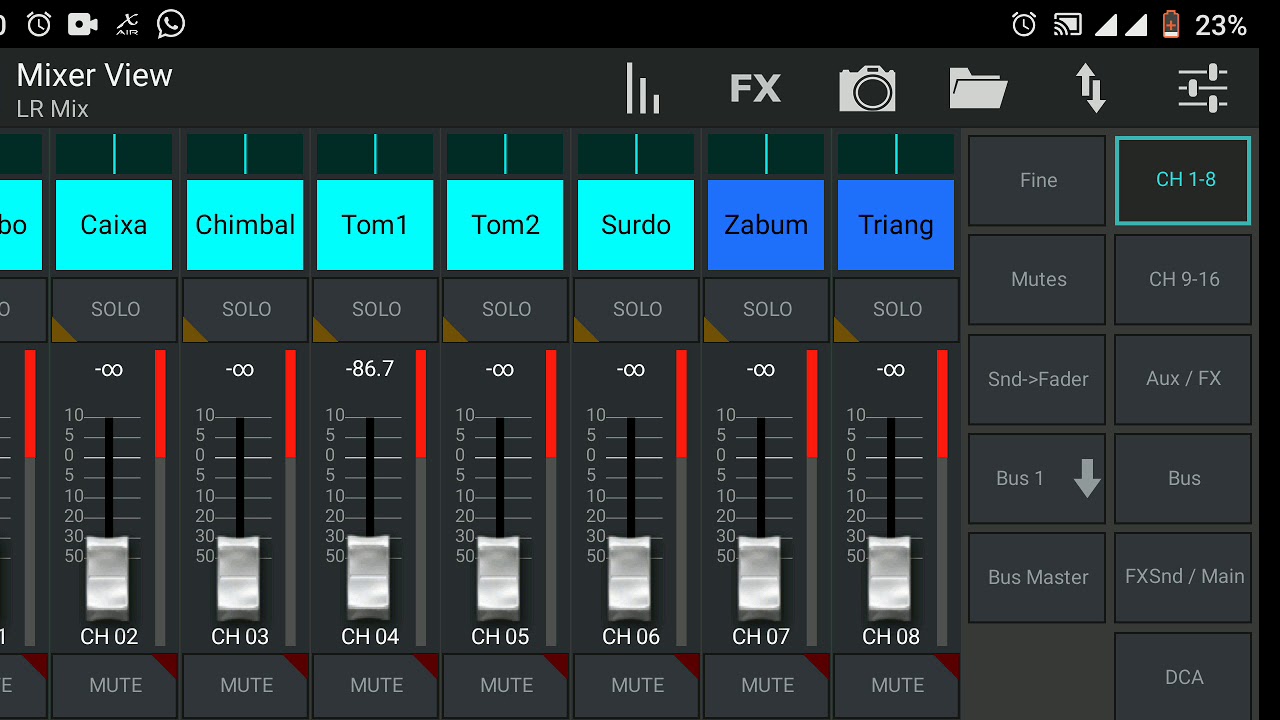This screenshot has width=1280, height=720.
Task: Solo the Tom1 channel
Action: point(376,310)
